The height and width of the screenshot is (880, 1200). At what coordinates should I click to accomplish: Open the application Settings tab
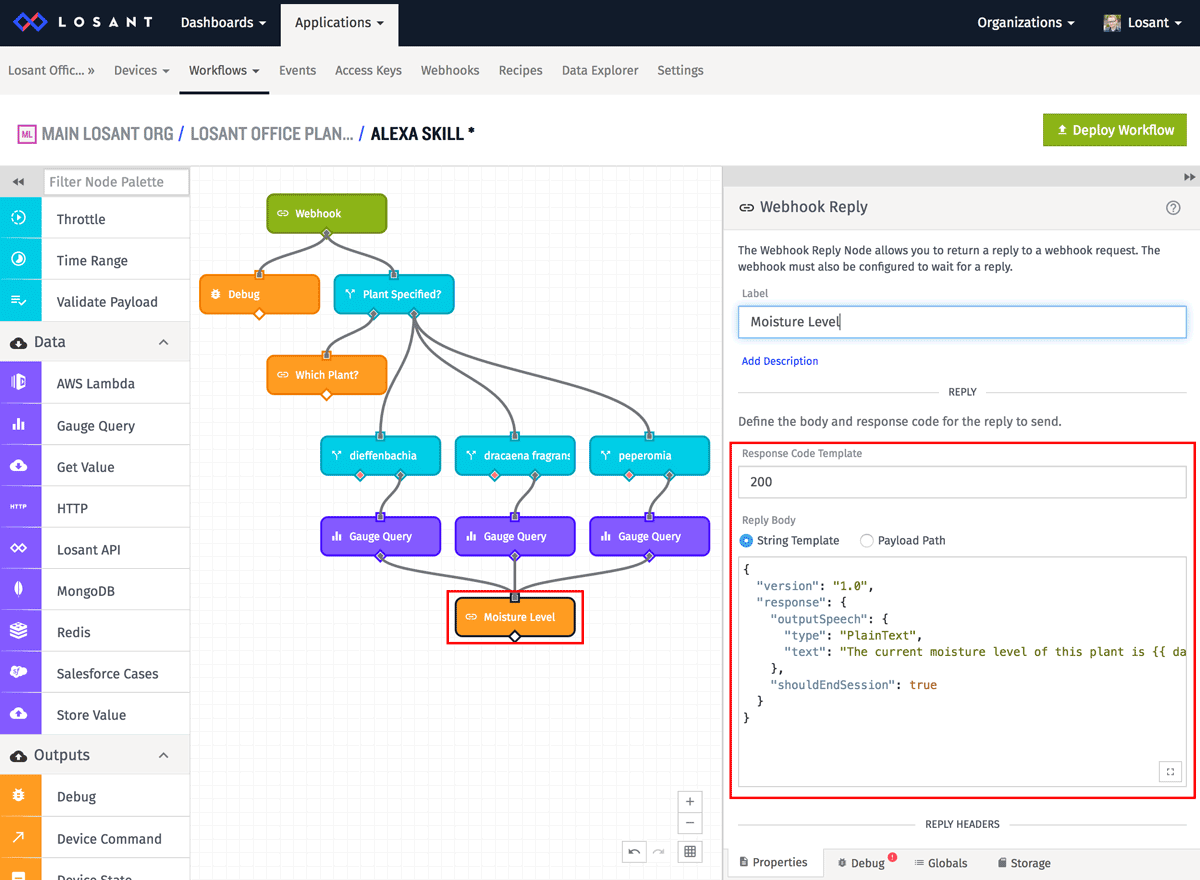[680, 70]
